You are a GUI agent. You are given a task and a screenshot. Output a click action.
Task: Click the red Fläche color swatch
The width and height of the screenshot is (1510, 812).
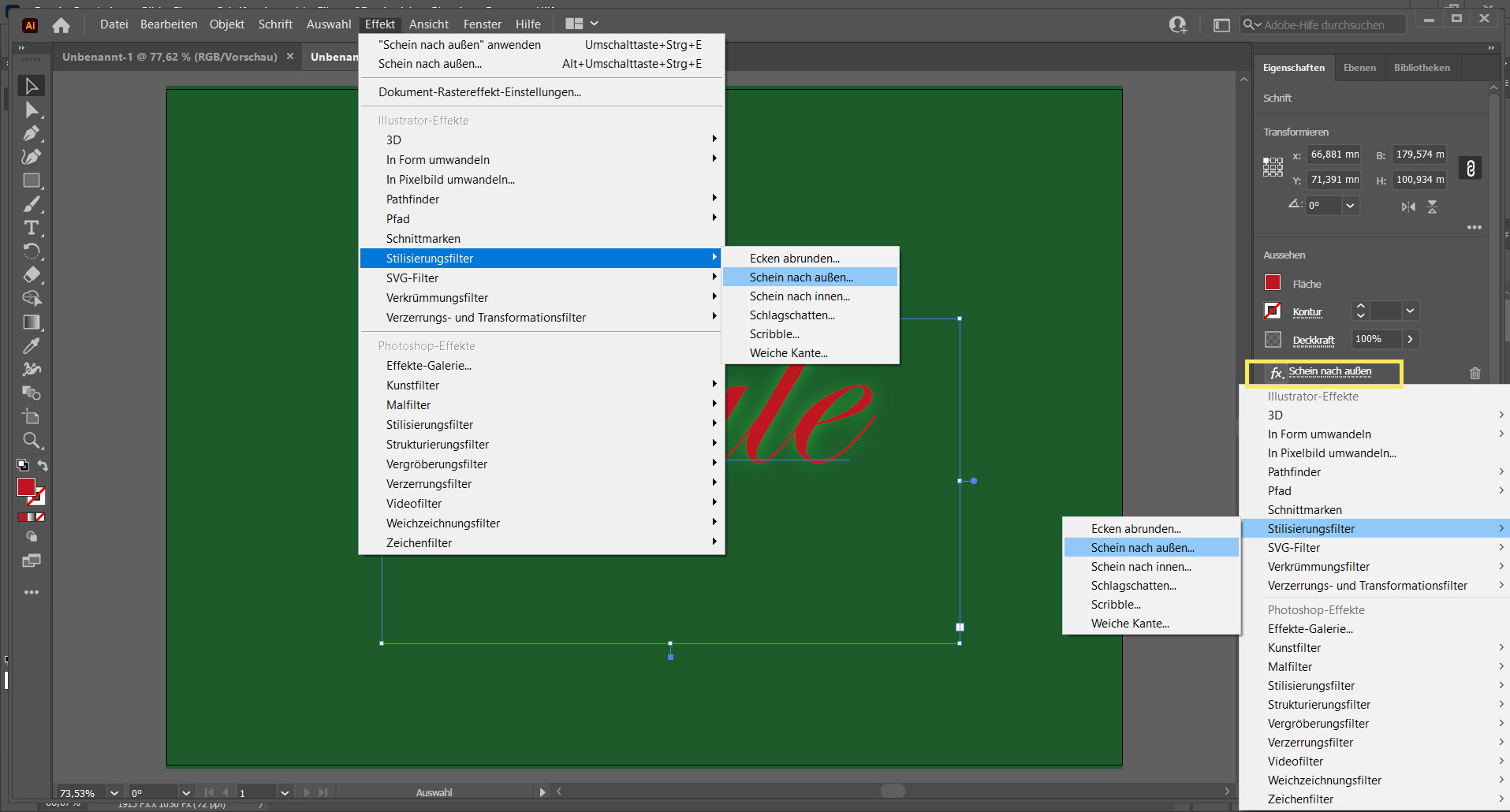[x=1273, y=283]
